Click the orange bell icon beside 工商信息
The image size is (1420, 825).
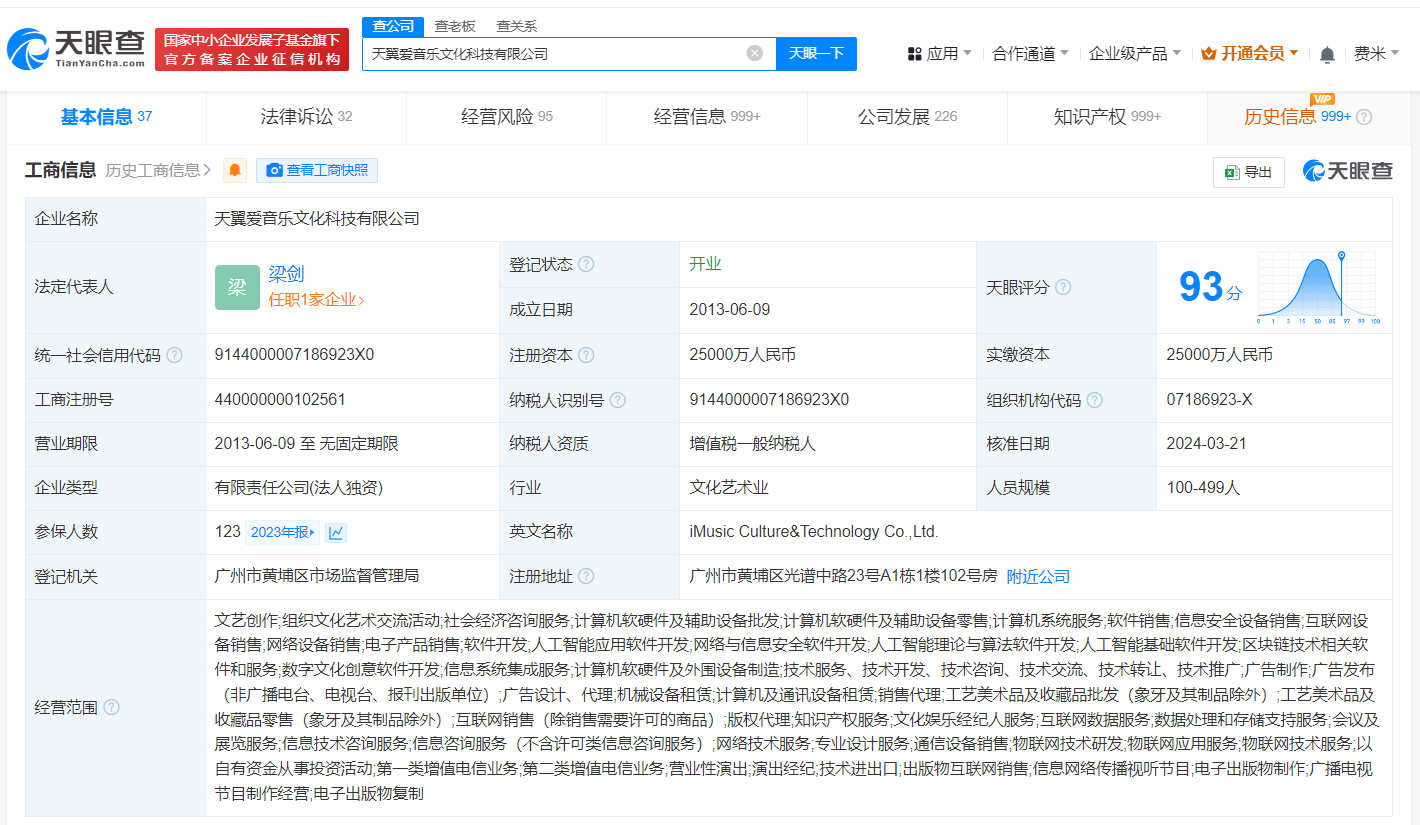pyautogui.click(x=233, y=170)
